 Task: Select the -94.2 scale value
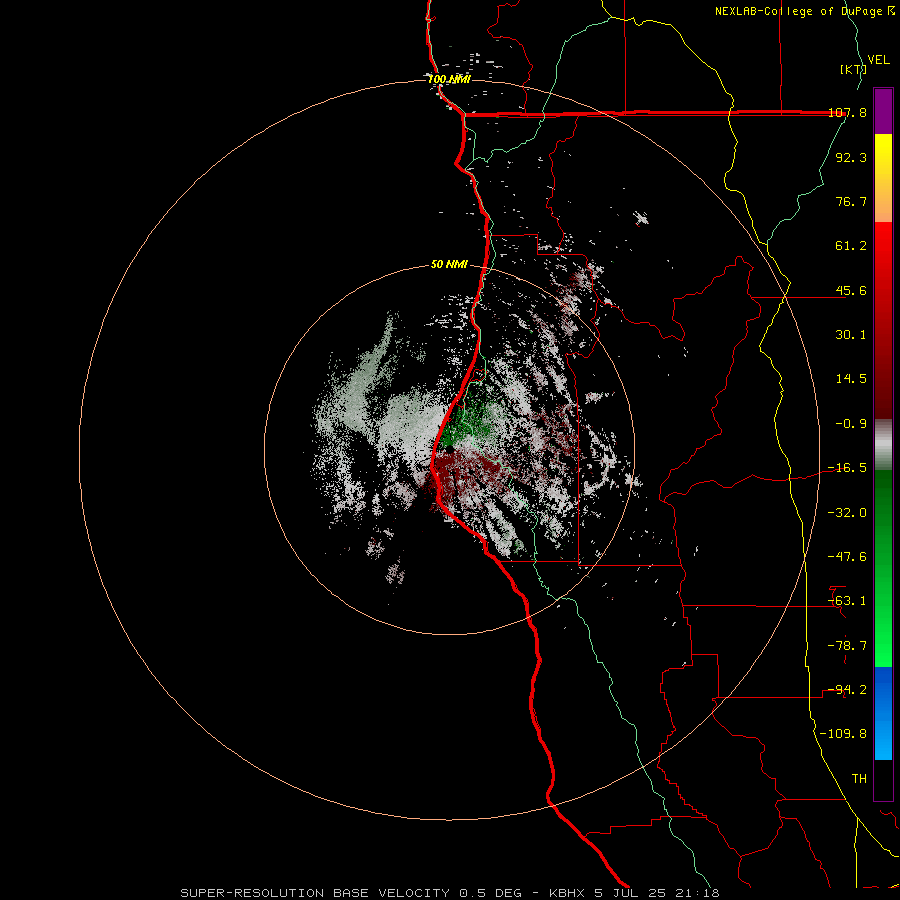(x=848, y=690)
